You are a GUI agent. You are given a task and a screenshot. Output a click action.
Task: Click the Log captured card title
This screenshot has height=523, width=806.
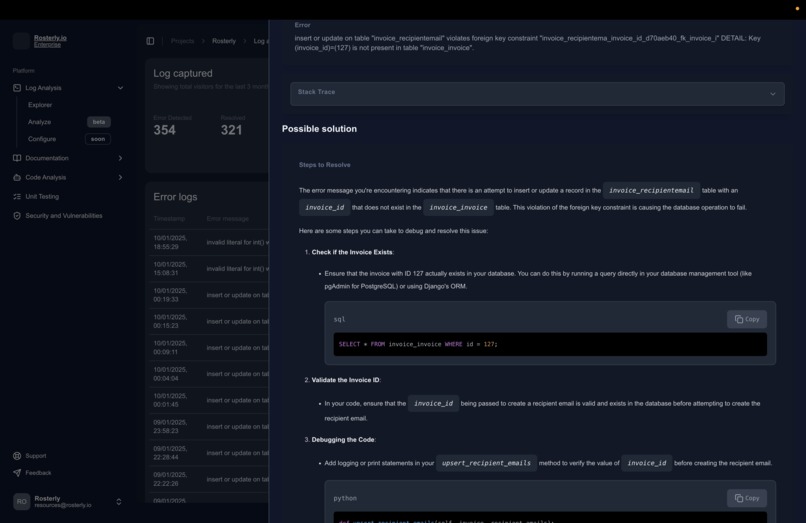pos(182,74)
